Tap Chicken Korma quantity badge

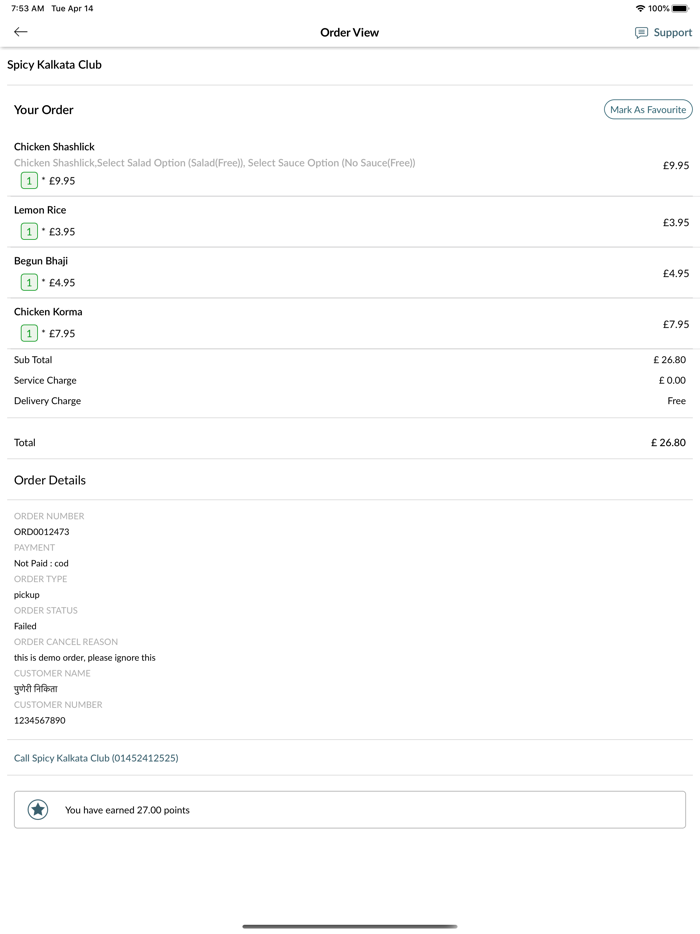29,334
